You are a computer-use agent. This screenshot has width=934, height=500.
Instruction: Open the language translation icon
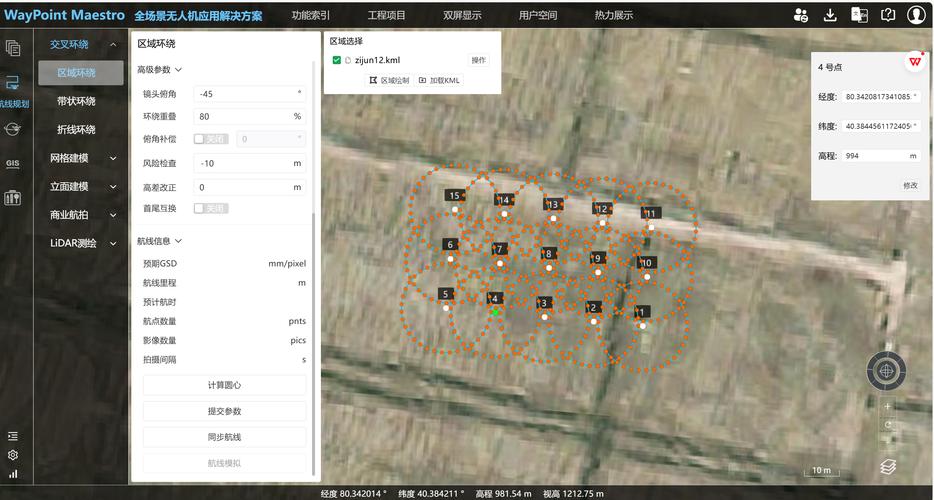coord(859,15)
